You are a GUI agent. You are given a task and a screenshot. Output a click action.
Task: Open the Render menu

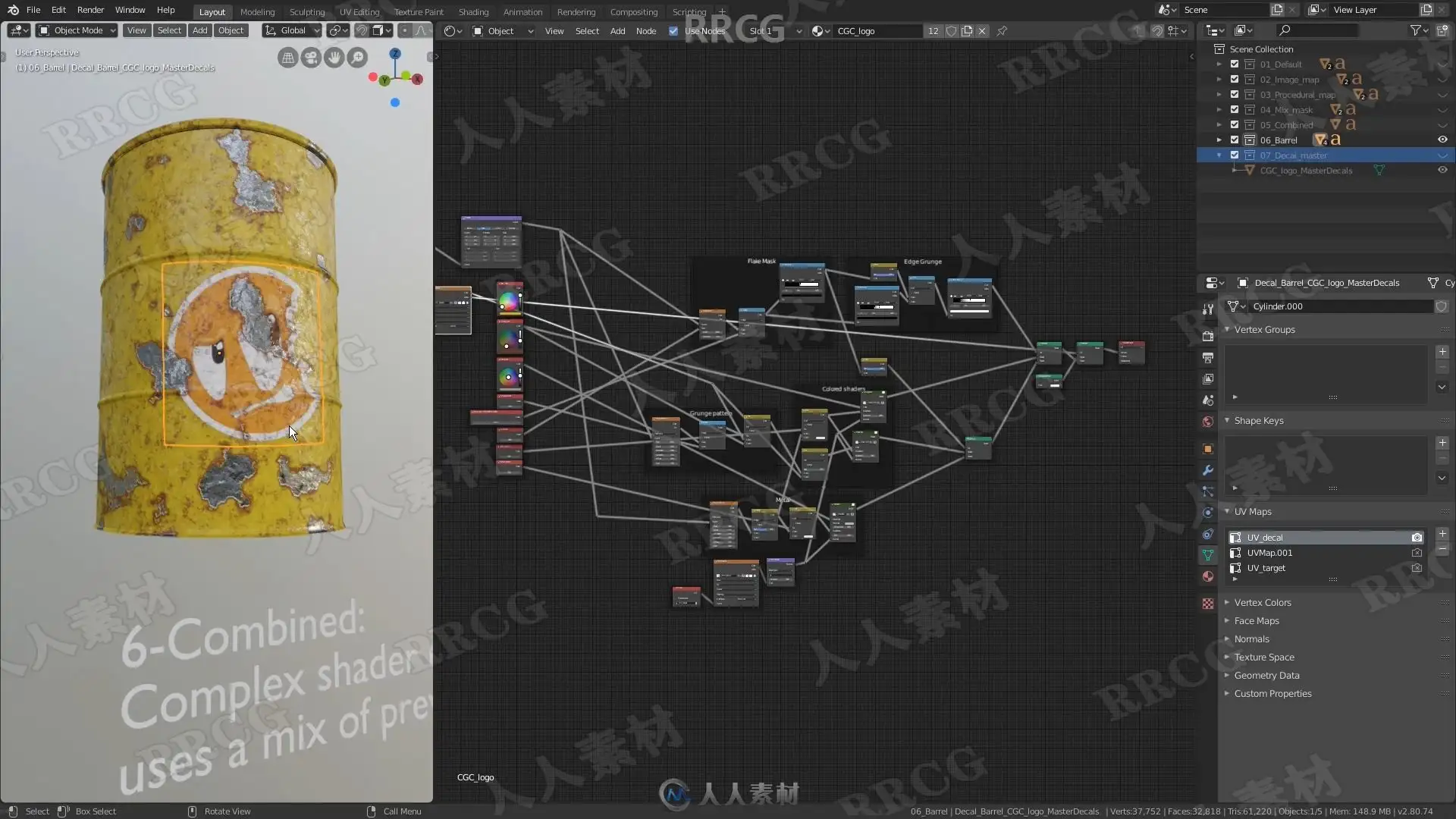click(x=90, y=10)
